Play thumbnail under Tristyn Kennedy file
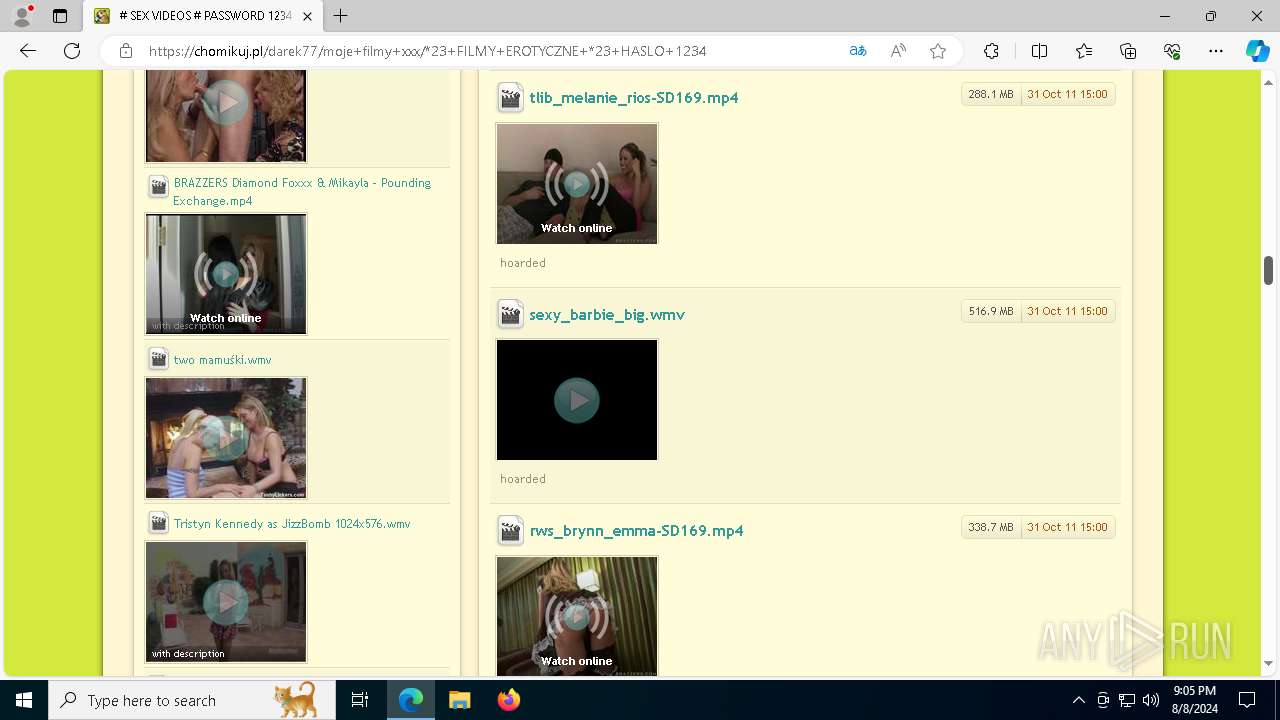The width and height of the screenshot is (1280, 720). 226,602
